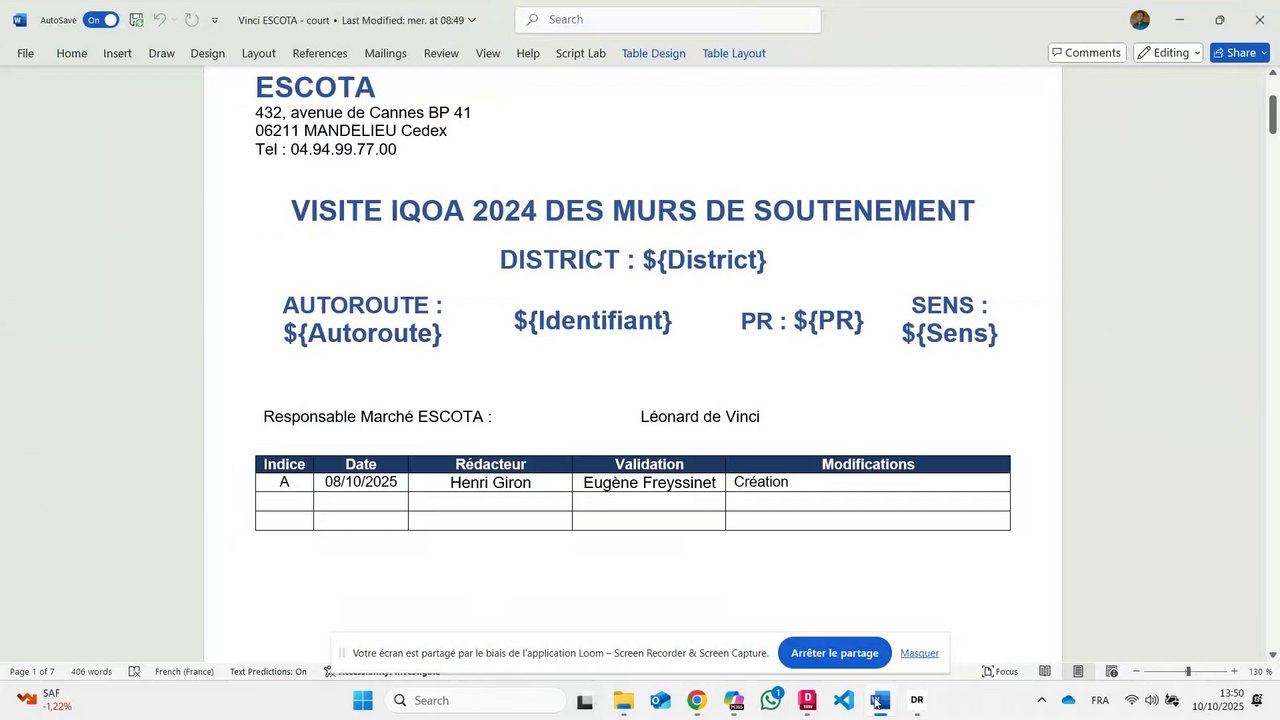Open the Windows Start menu
The height and width of the screenshot is (720, 1280).
click(x=363, y=700)
